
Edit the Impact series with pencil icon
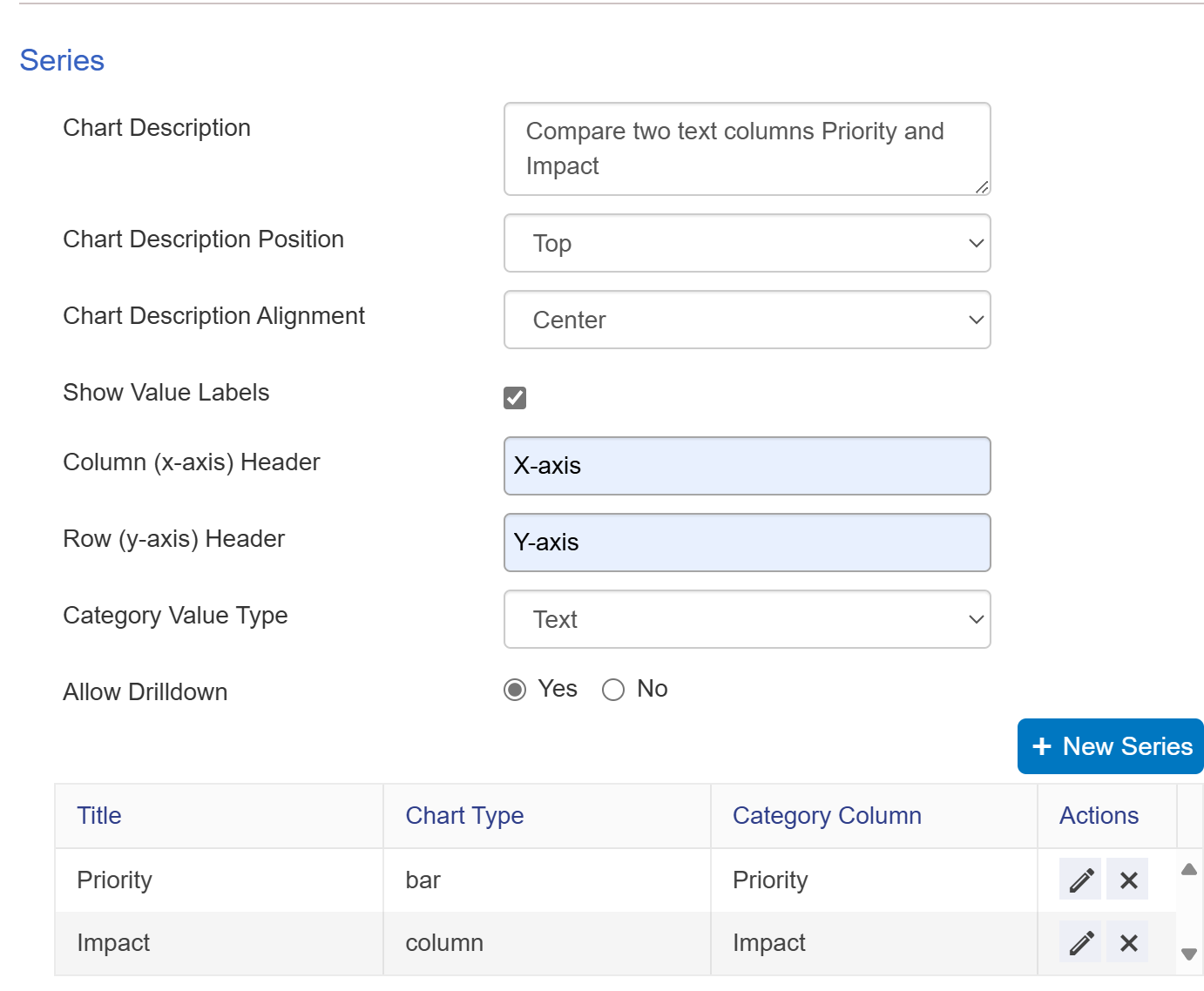pyautogui.click(x=1080, y=942)
